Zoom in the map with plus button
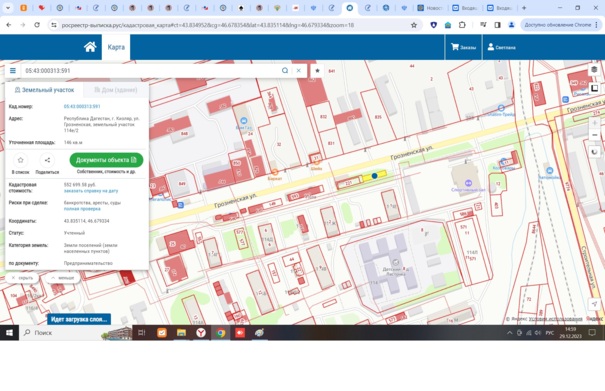 (595, 123)
